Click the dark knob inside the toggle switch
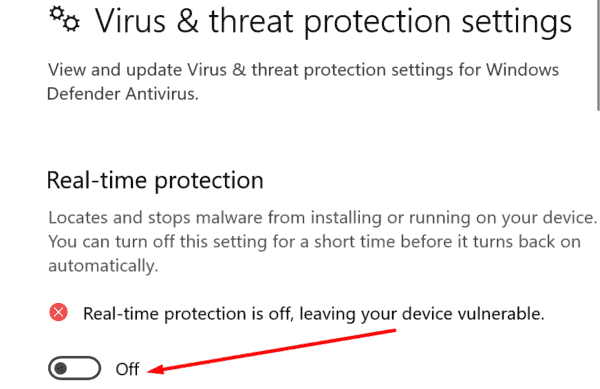 coord(60,368)
